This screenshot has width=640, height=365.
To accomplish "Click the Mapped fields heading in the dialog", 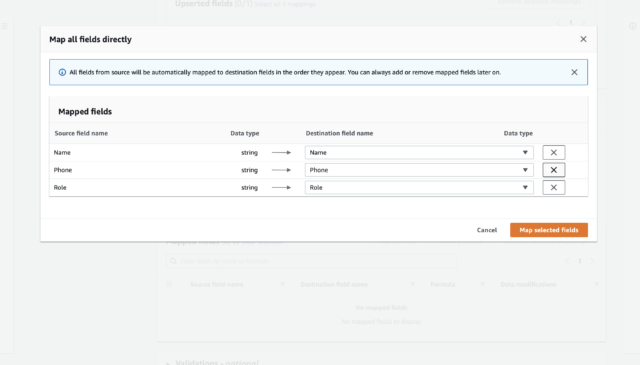I will (85, 111).
